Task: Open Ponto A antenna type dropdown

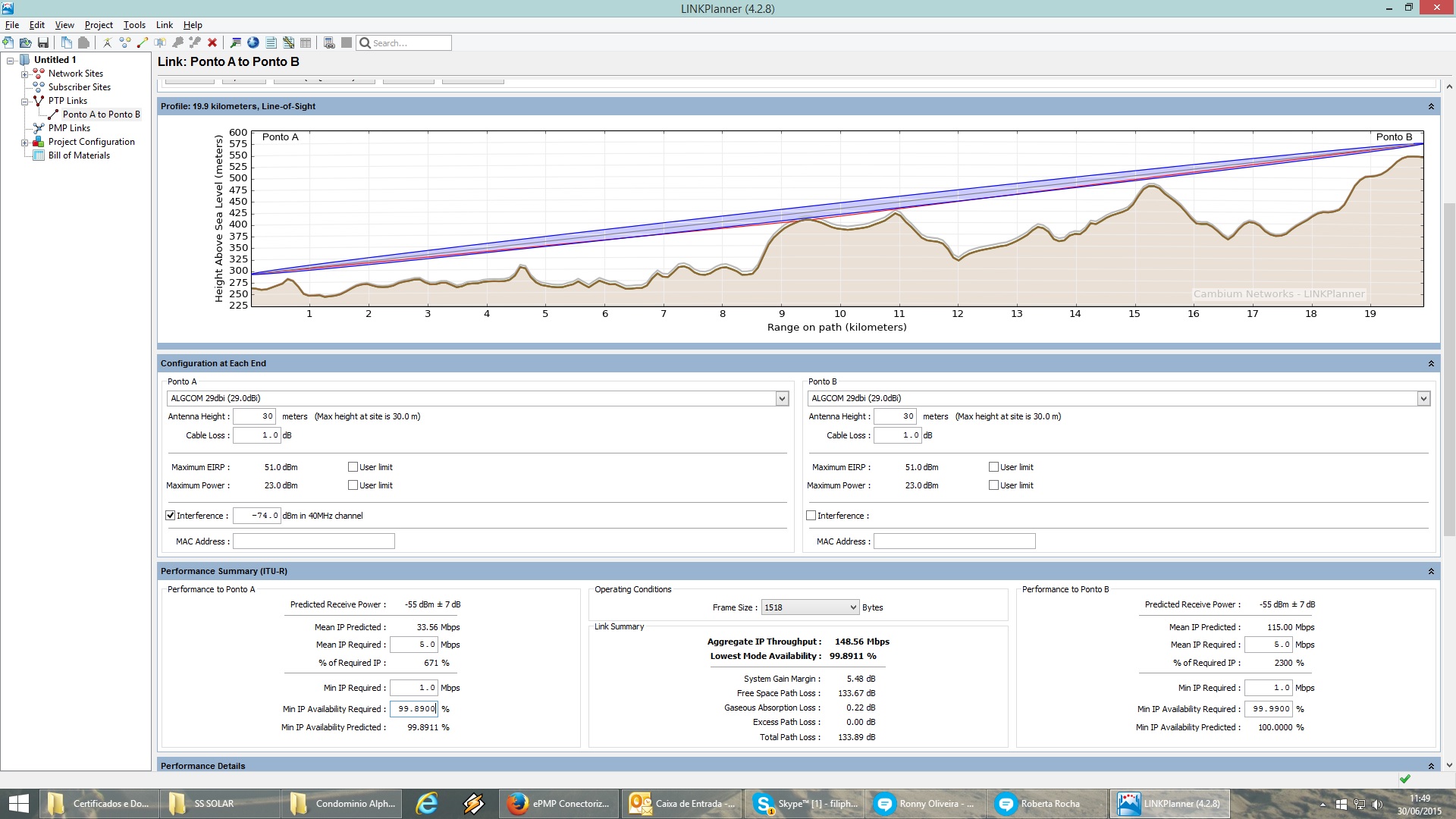Action: (782, 399)
